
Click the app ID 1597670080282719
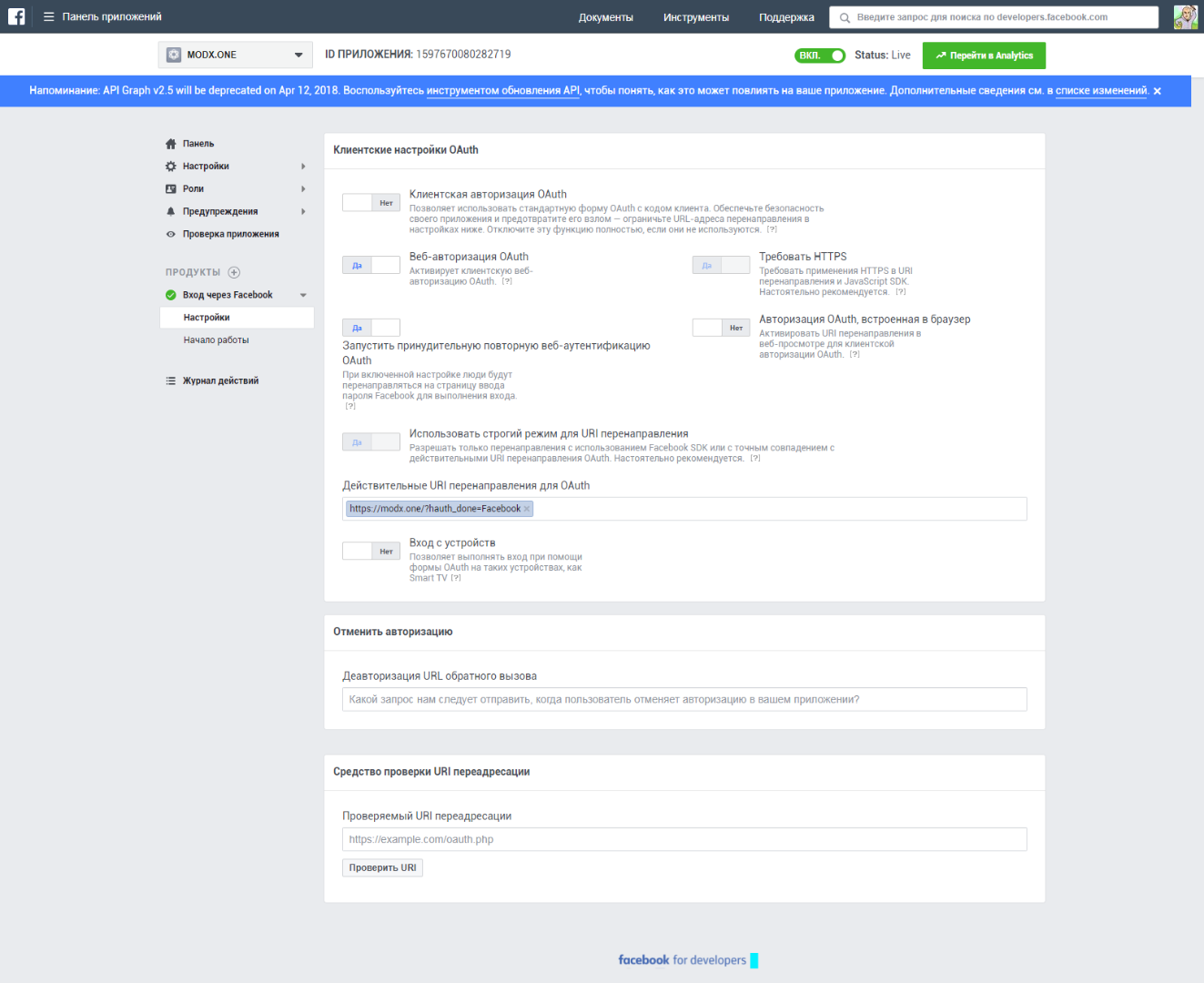coord(463,55)
